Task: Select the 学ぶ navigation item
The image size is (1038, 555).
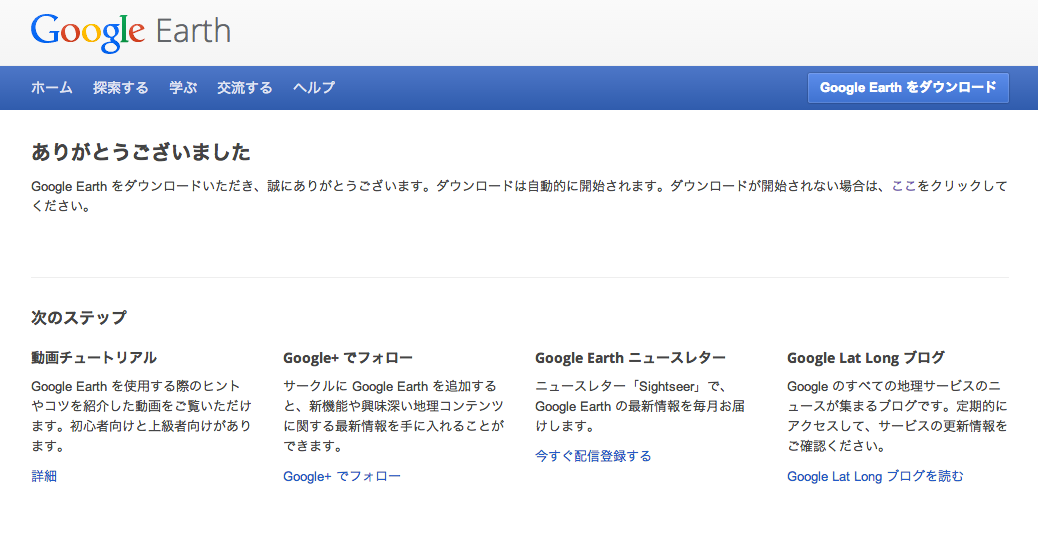Action: click(x=183, y=87)
